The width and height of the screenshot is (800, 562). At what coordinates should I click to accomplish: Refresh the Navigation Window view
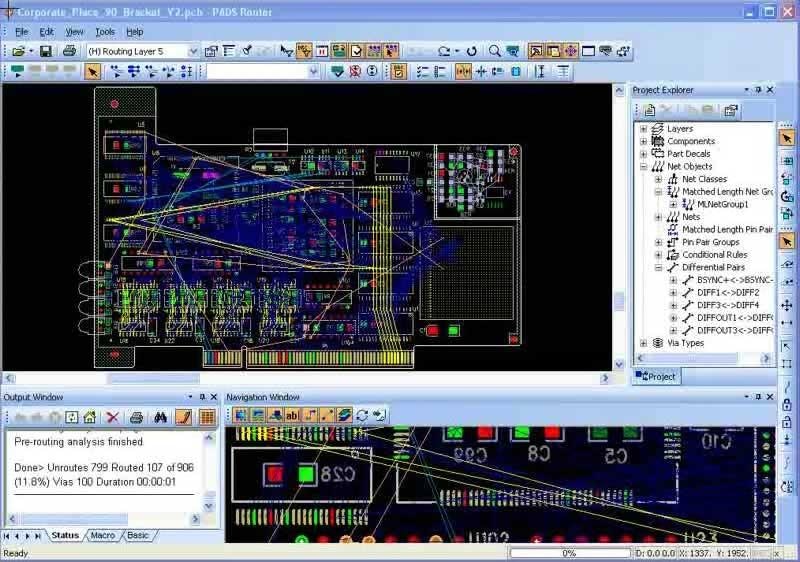click(362, 416)
